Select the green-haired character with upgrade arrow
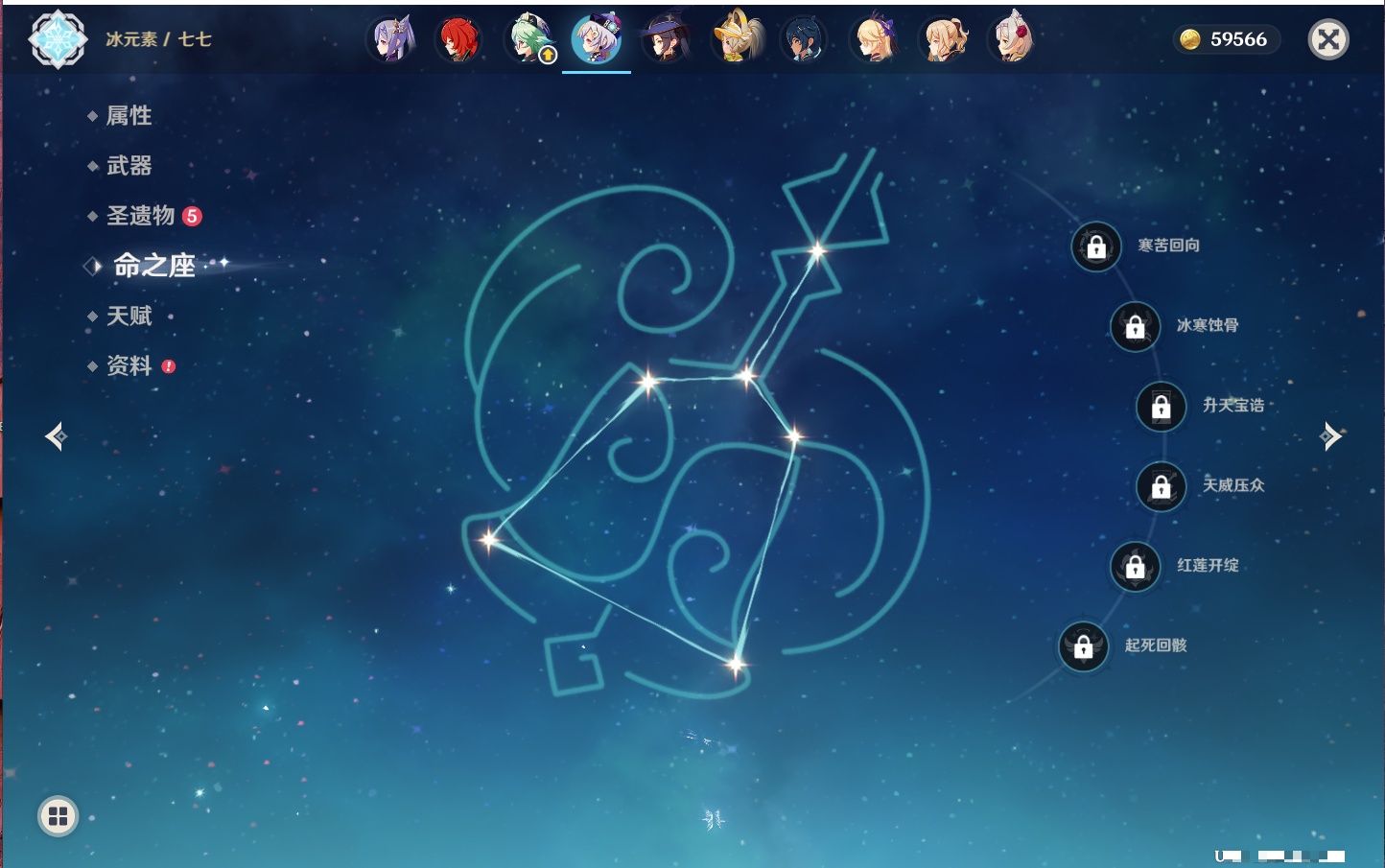This screenshot has height=868, width=1385. coord(528,39)
